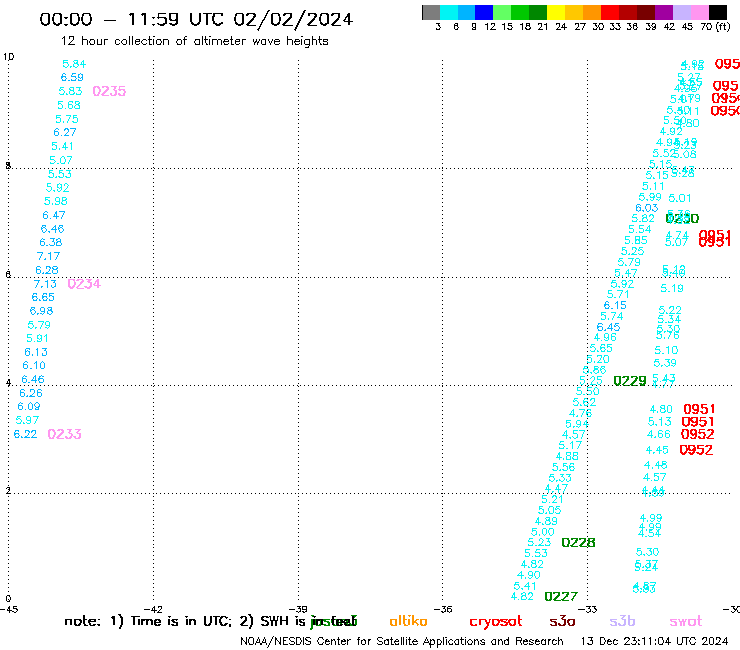This screenshot has width=740, height=650.
Task: Click the wave height value 5.19
Action: click(672, 288)
